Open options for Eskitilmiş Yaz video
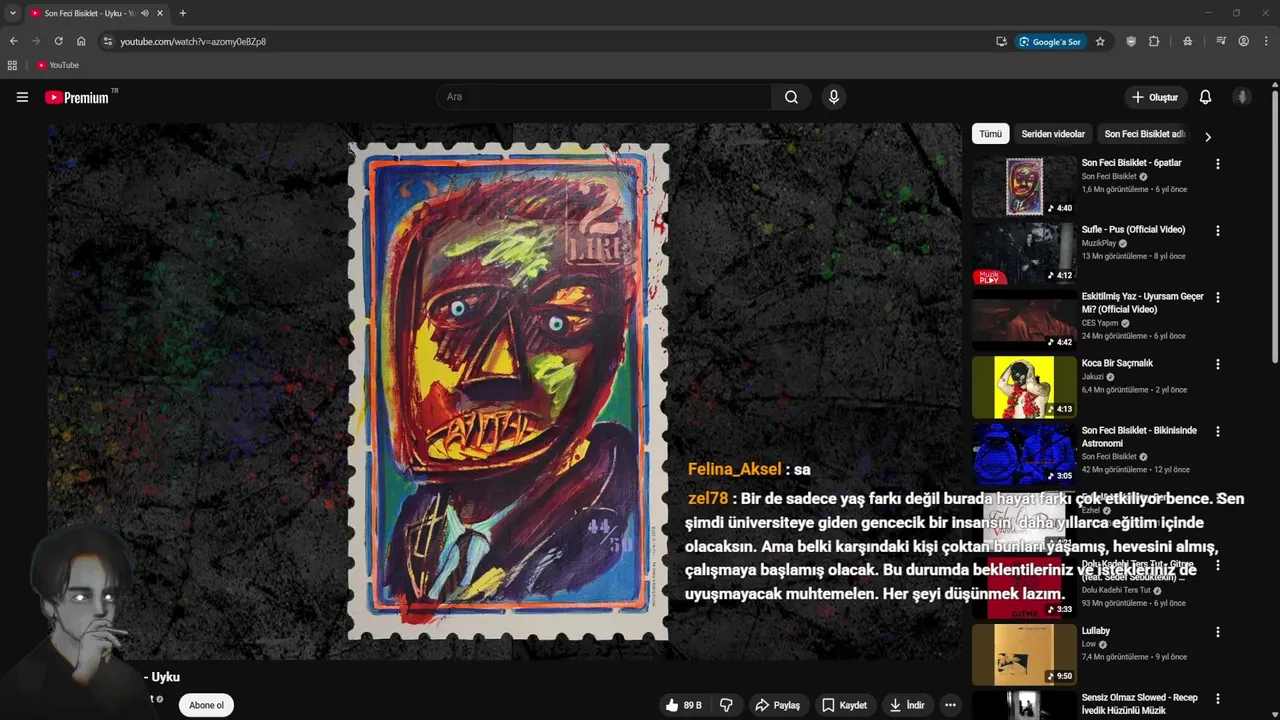The image size is (1280, 720). click(x=1217, y=298)
